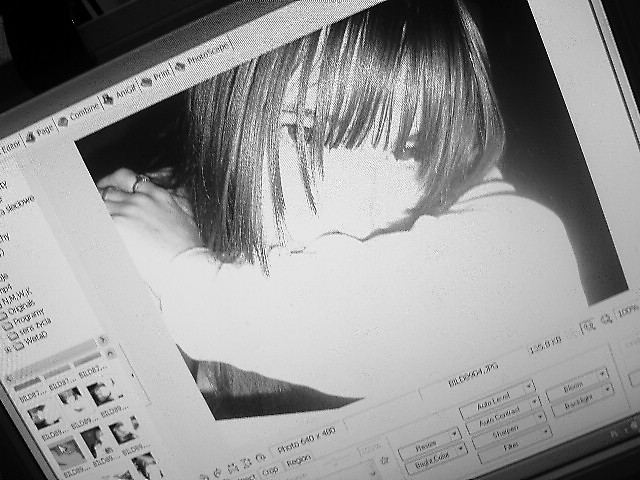Click the PhotoScape tab icon
The width and height of the screenshot is (640, 480).
click(180, 66)
